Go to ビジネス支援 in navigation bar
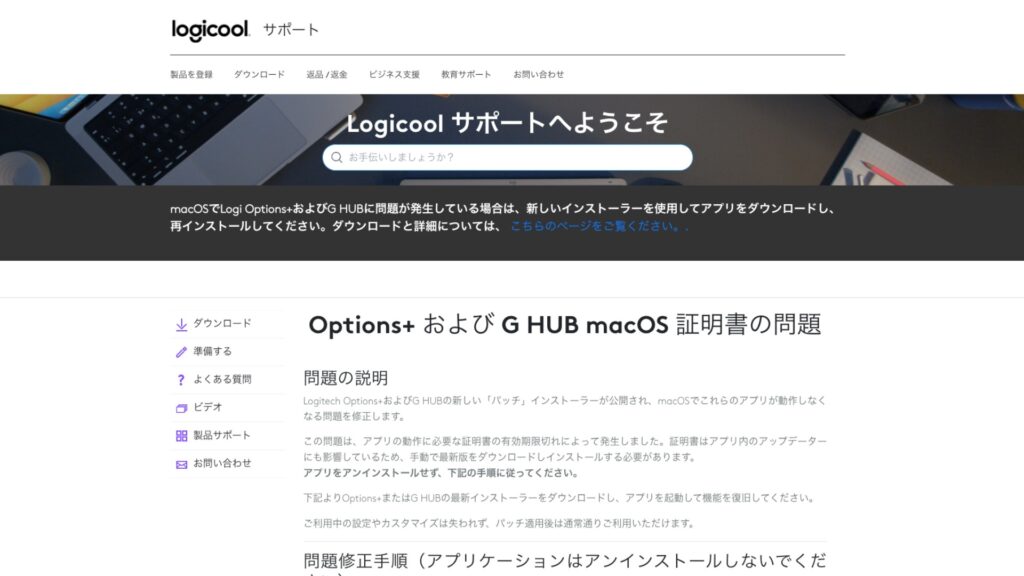 point(394,75)
